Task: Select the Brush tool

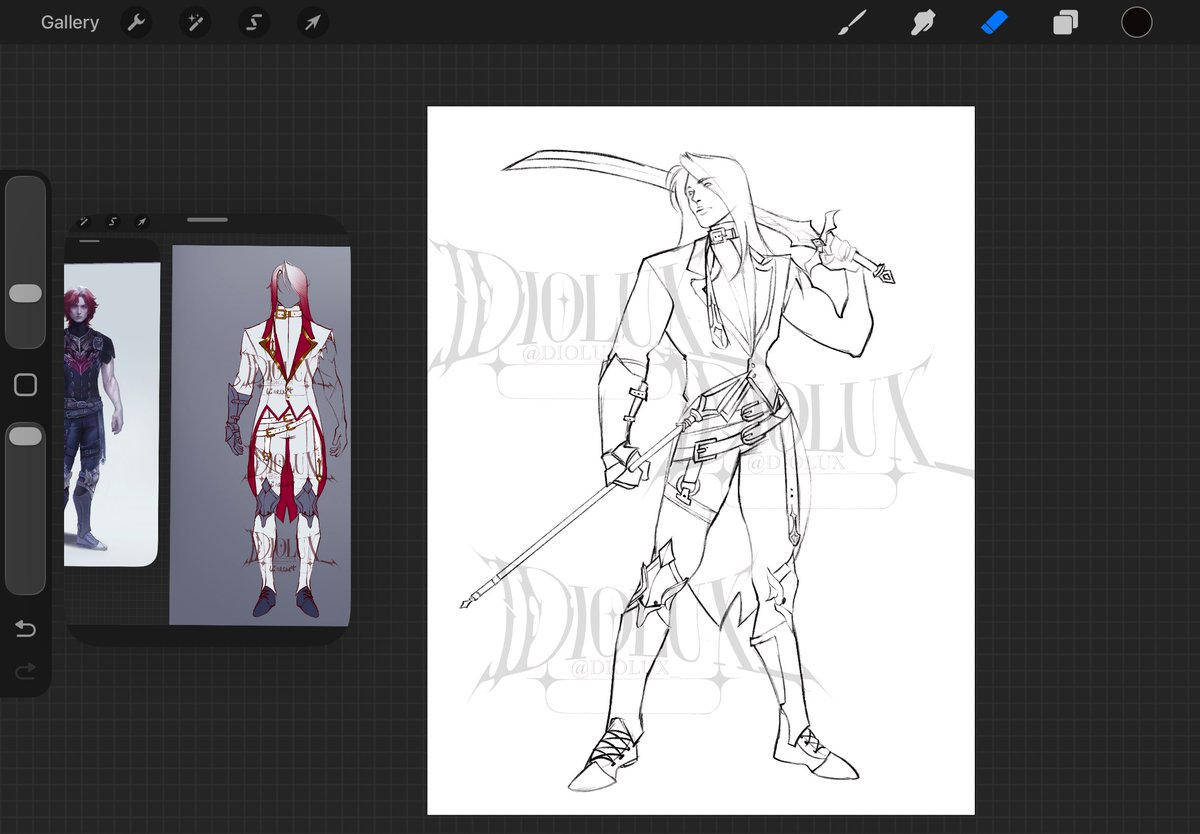Action: tap(852, 22)
